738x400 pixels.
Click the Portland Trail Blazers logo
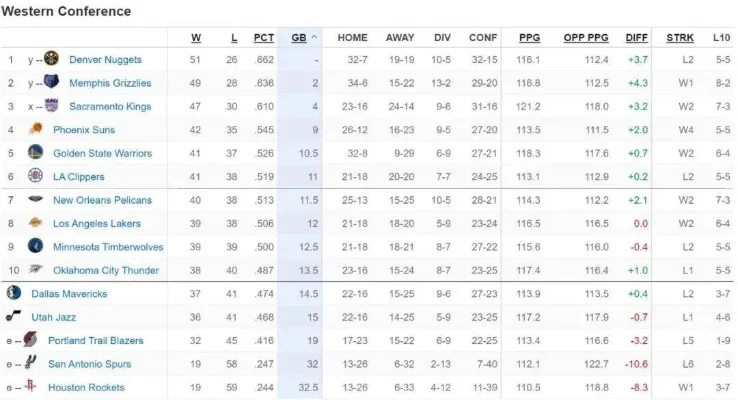point(31,339)
